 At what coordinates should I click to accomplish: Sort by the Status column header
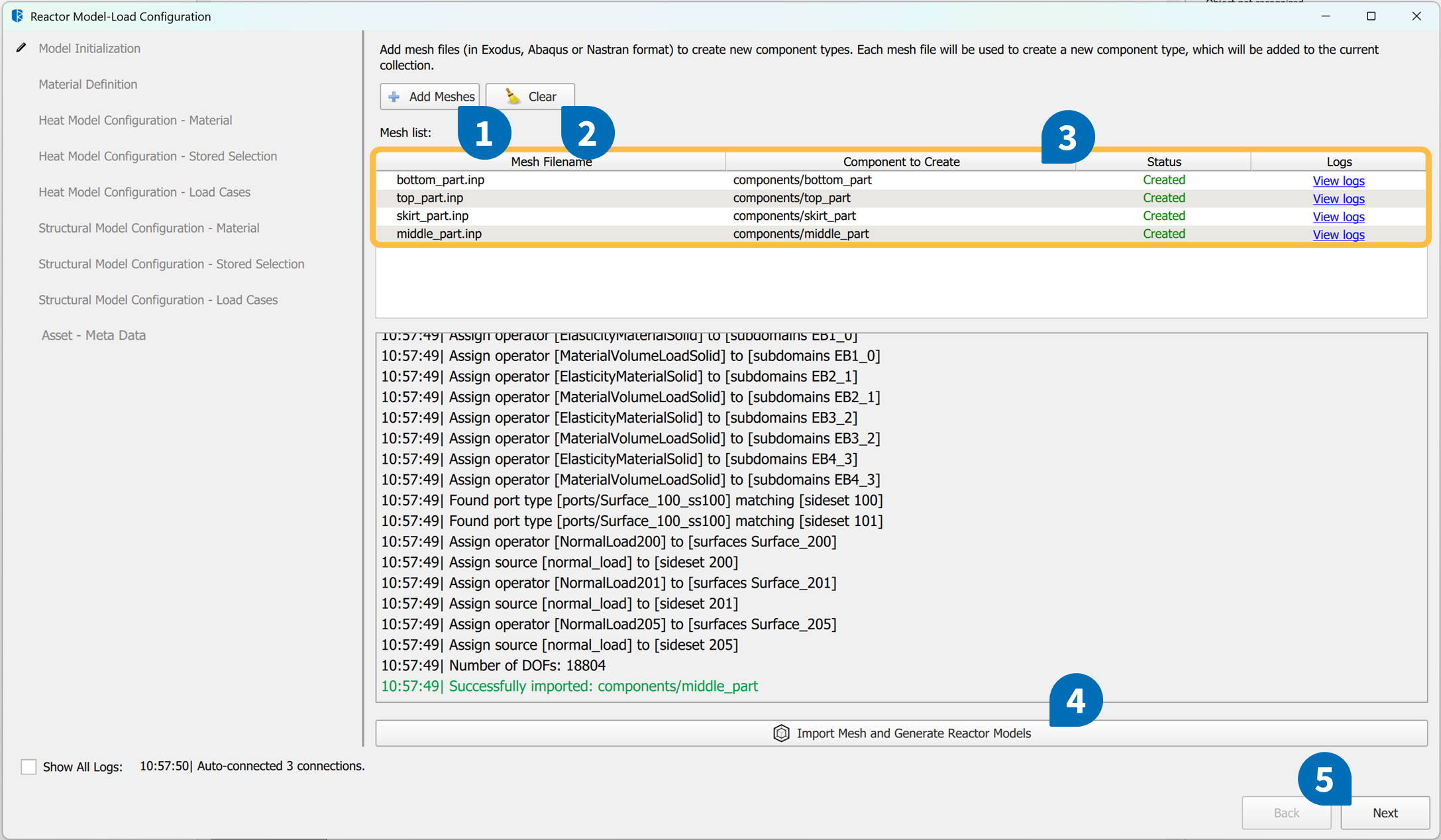point(1163,162)
